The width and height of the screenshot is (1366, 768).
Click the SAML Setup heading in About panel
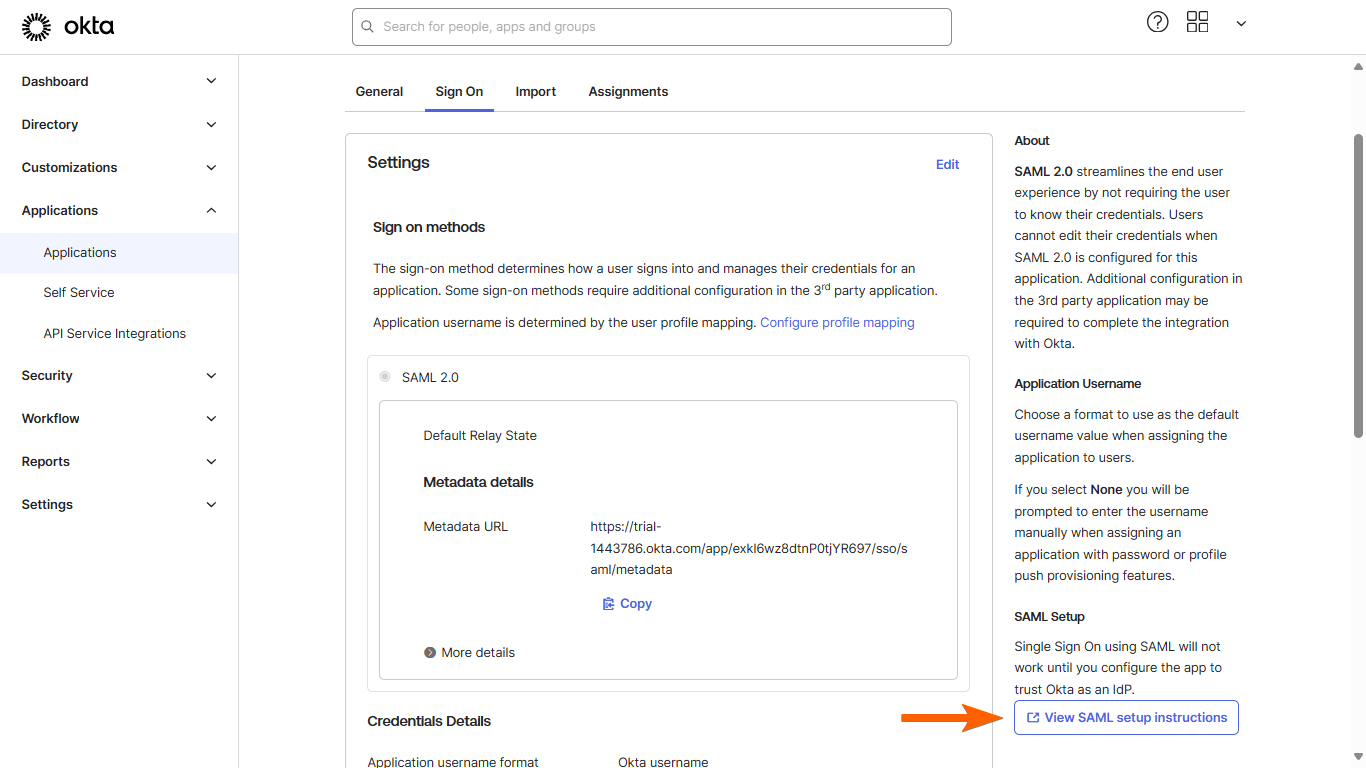pyautogui.click(x=1049, y=616)
